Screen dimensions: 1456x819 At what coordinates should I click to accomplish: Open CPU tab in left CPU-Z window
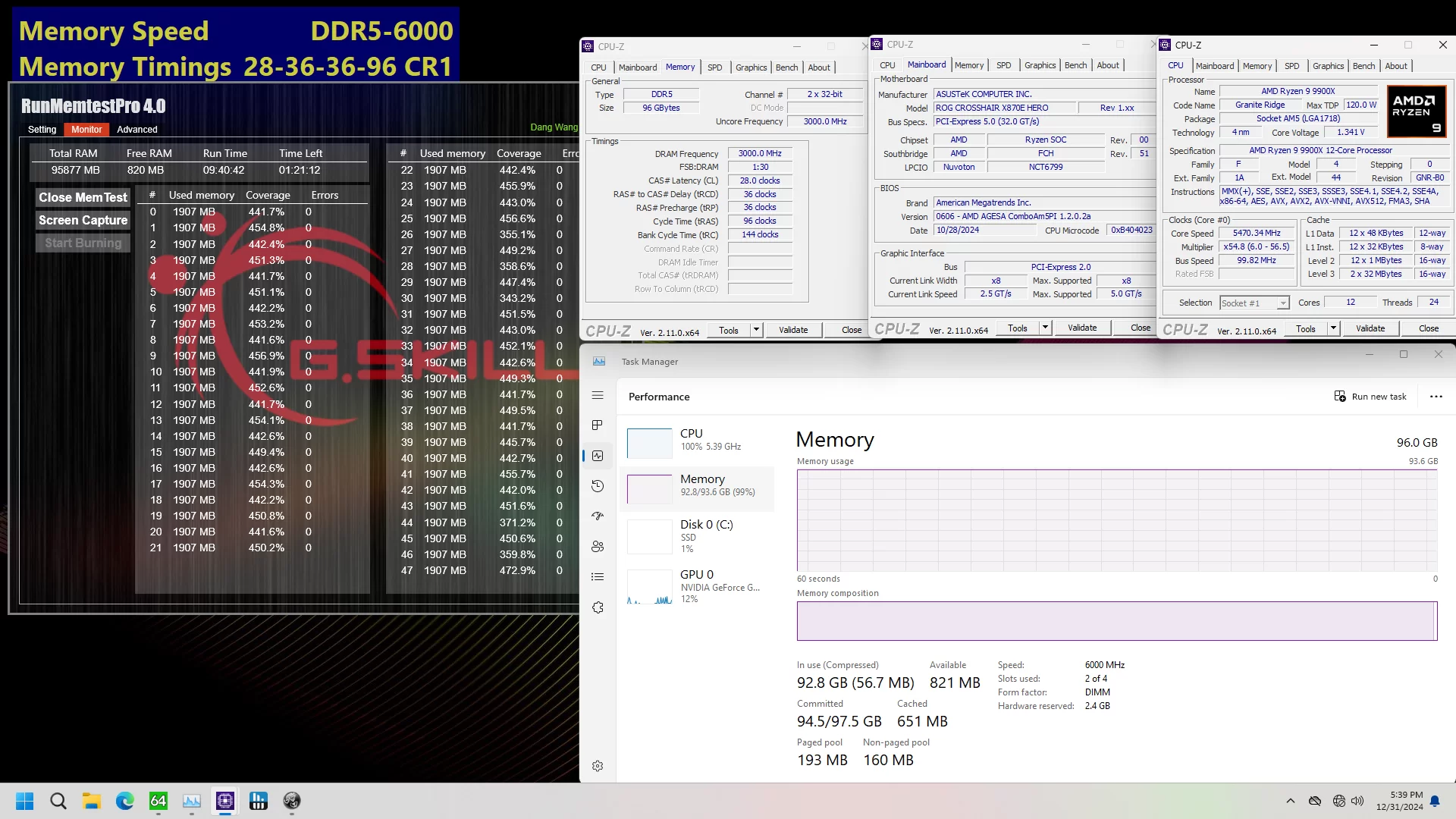[598, 66]
